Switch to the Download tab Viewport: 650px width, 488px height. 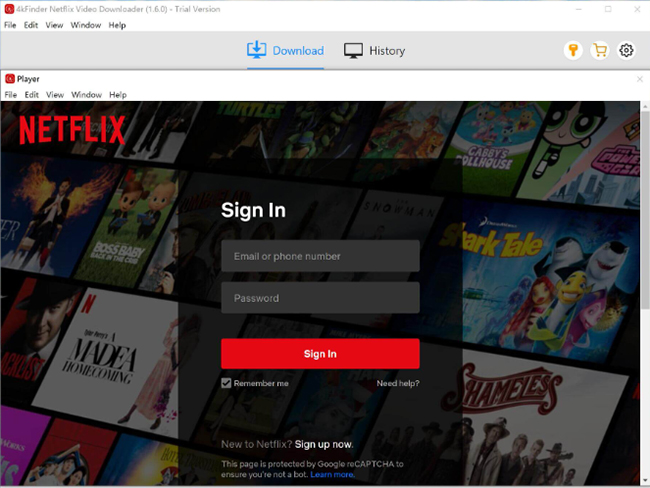tap(286, 51)
